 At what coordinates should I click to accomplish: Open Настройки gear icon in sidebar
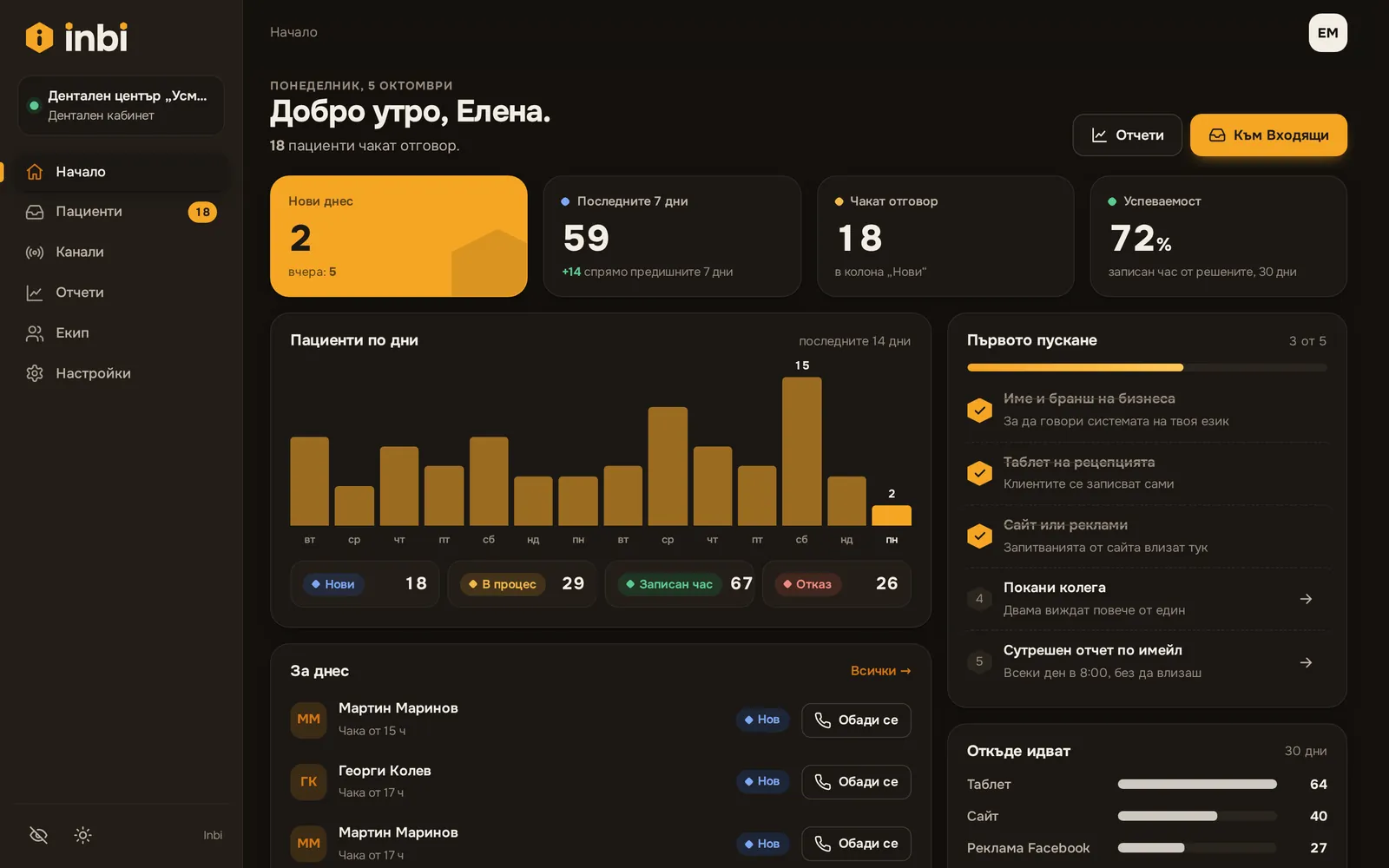tap(35, 373)
